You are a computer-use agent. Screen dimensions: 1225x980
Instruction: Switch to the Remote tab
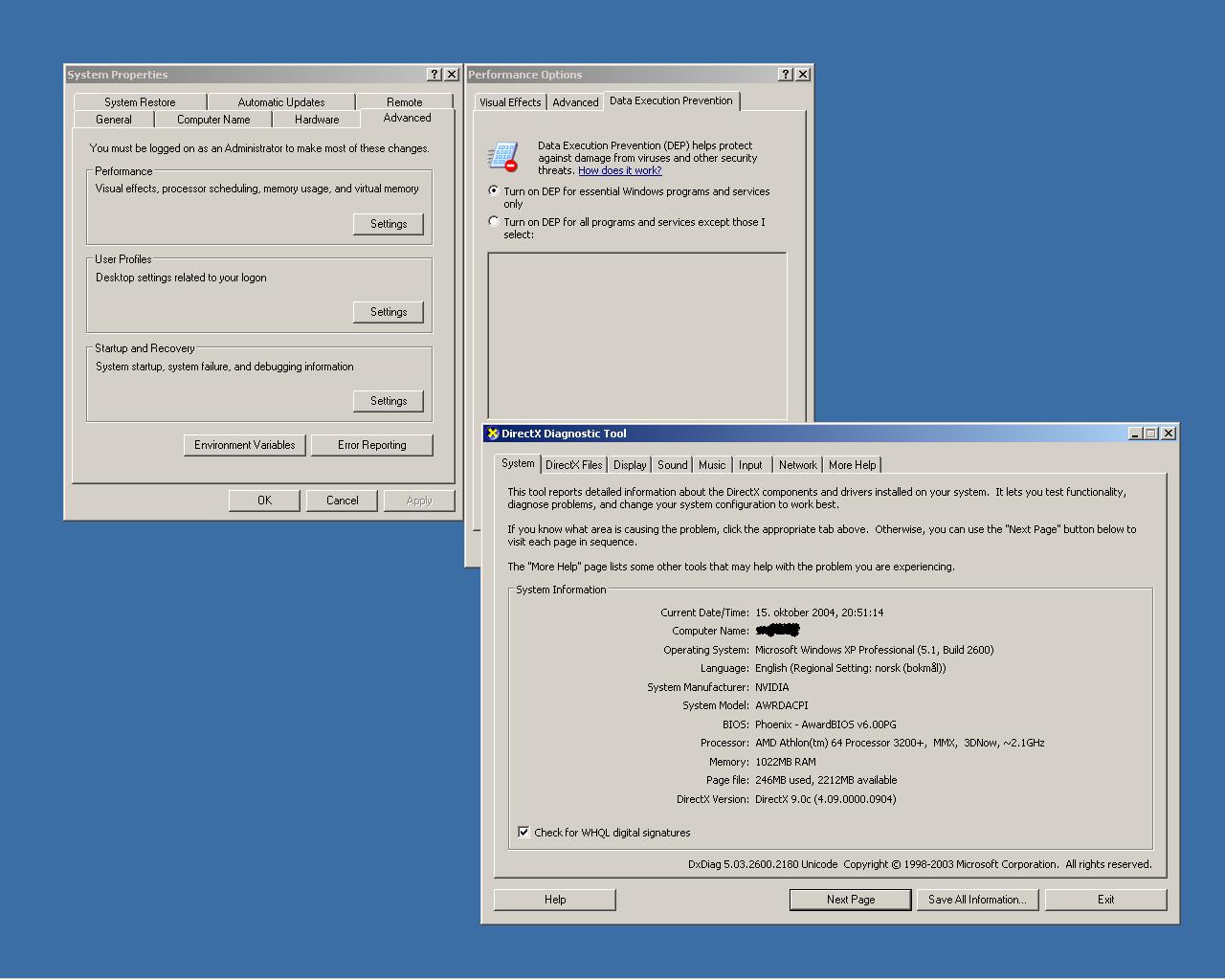pyautogui.click(x=405, y=102)
